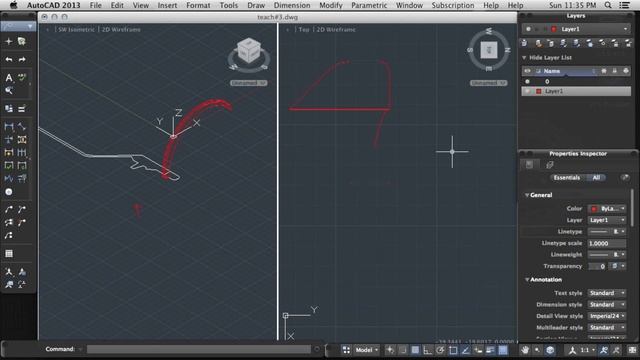Image resolution: width=640 pixels, height=360 pixels.
Task: Select the linear dimension tool icon
Action: pyautogui.click(x=9, y=127)
